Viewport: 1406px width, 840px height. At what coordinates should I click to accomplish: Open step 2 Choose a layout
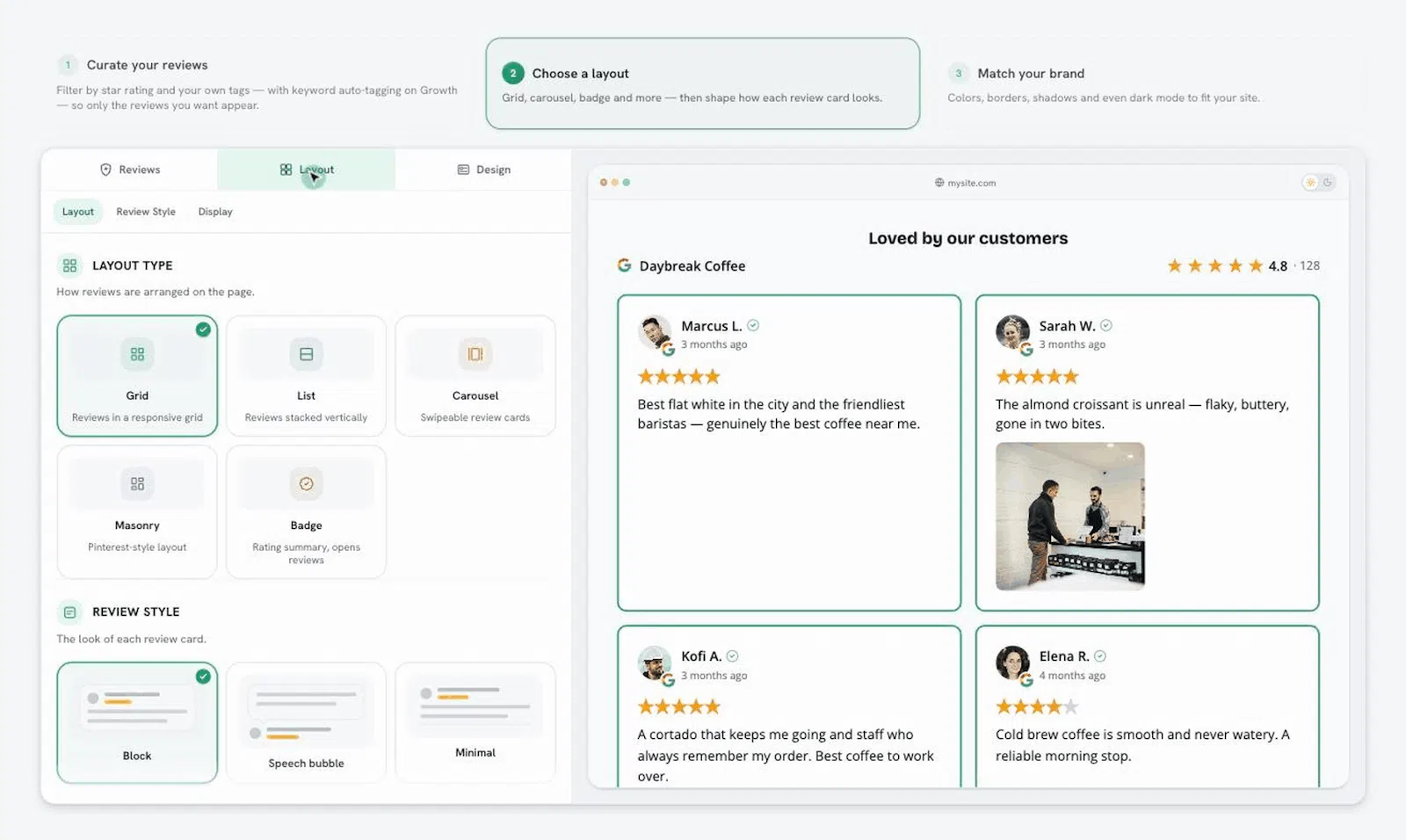click(703, 83)
